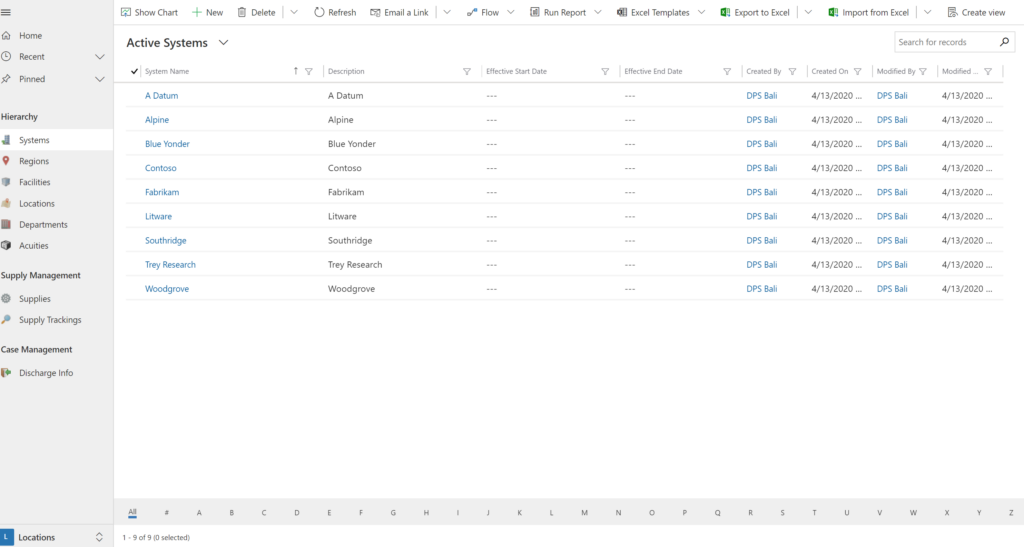Click the search magnifier icon

1004,42
